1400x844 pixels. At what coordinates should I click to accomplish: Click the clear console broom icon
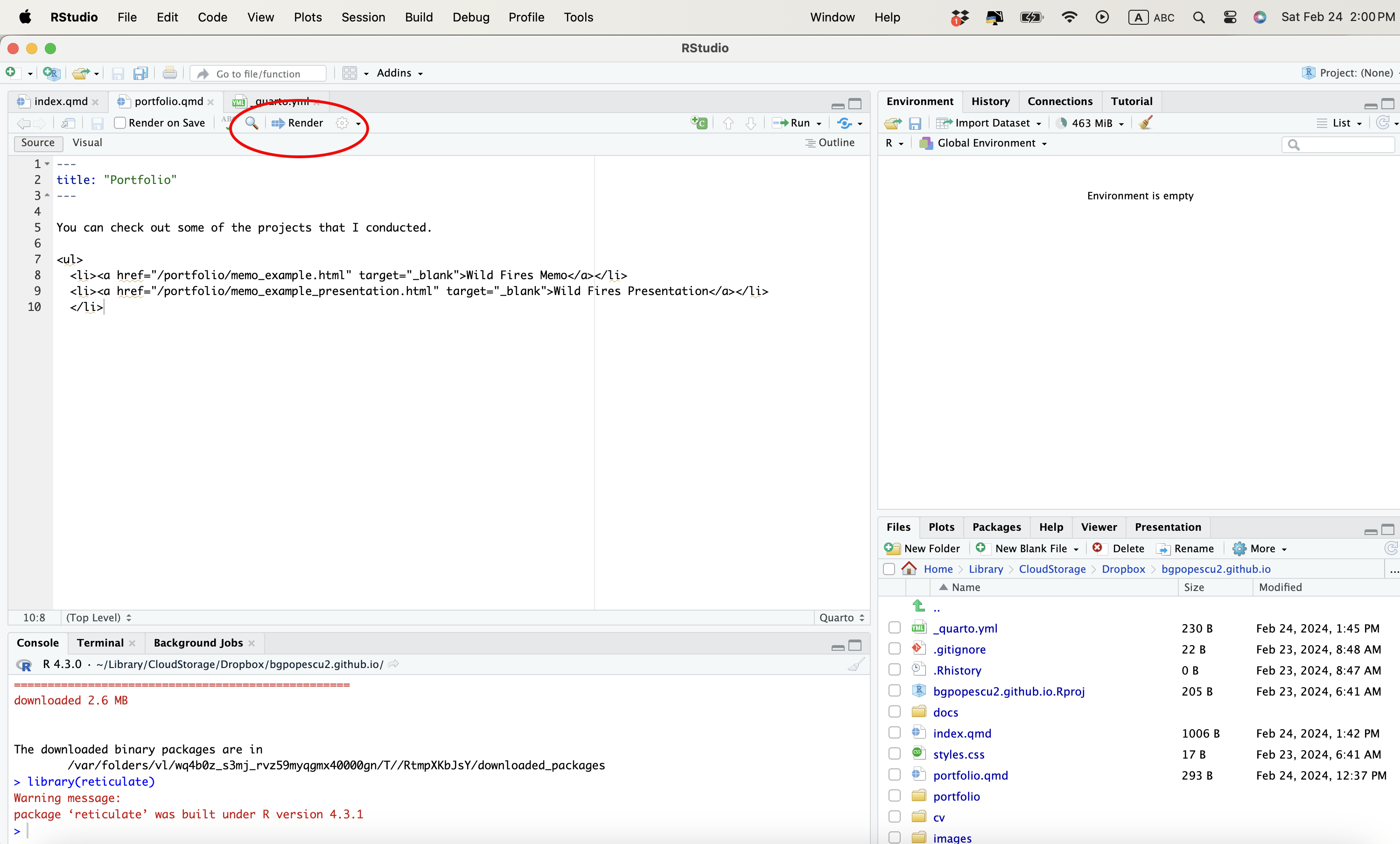(x=856, y=664)
